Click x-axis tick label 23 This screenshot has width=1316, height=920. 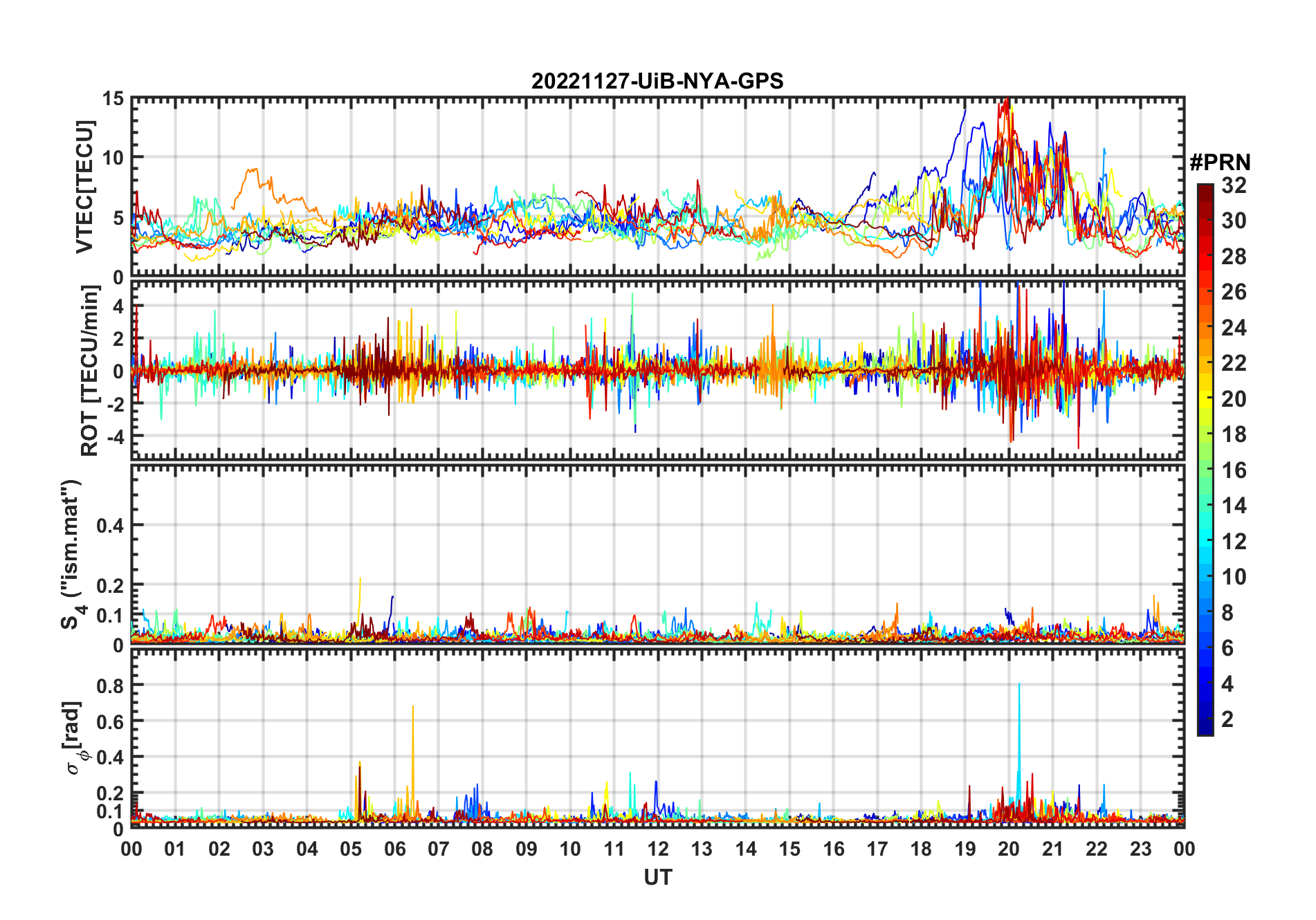pos(1140,849)
